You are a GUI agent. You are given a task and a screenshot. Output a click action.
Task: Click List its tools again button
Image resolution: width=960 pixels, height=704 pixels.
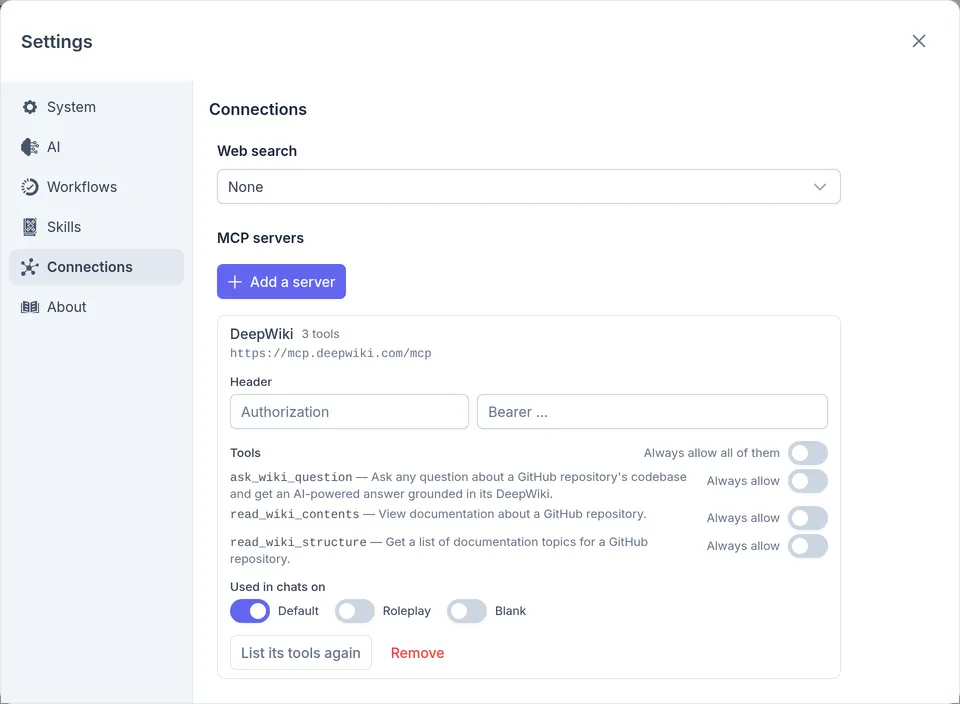pos(301,653)
